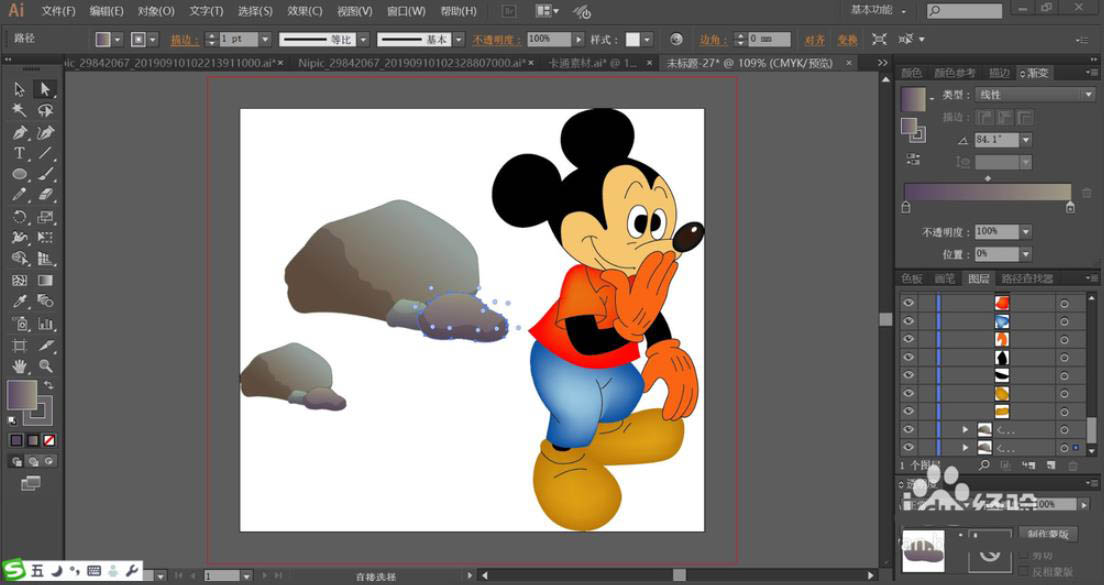The height and width of the screenshot is (585, 1104).
Task: Hide the top layer via eye icon
Action: click(x=908, y=303)
